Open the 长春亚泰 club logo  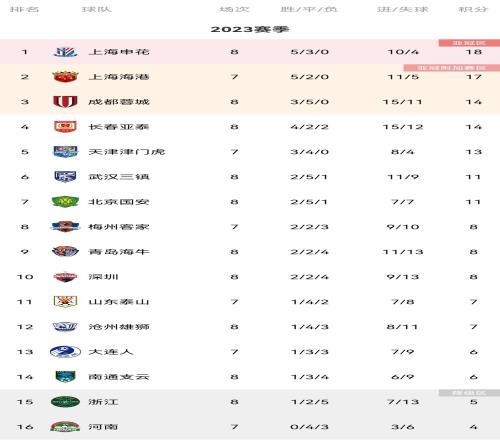[x=65, y=127]
